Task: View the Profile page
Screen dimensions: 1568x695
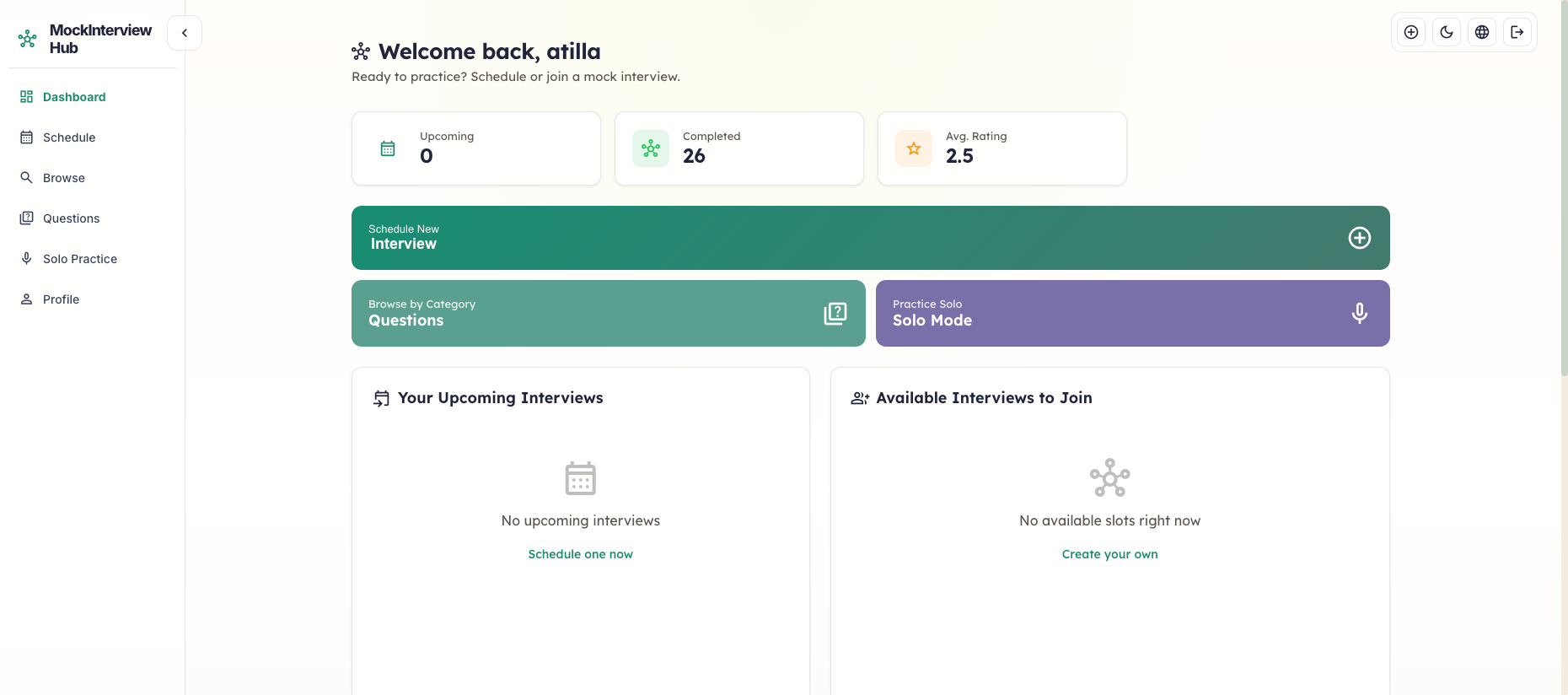Action: pyautogui.click(x=93, y=299)
